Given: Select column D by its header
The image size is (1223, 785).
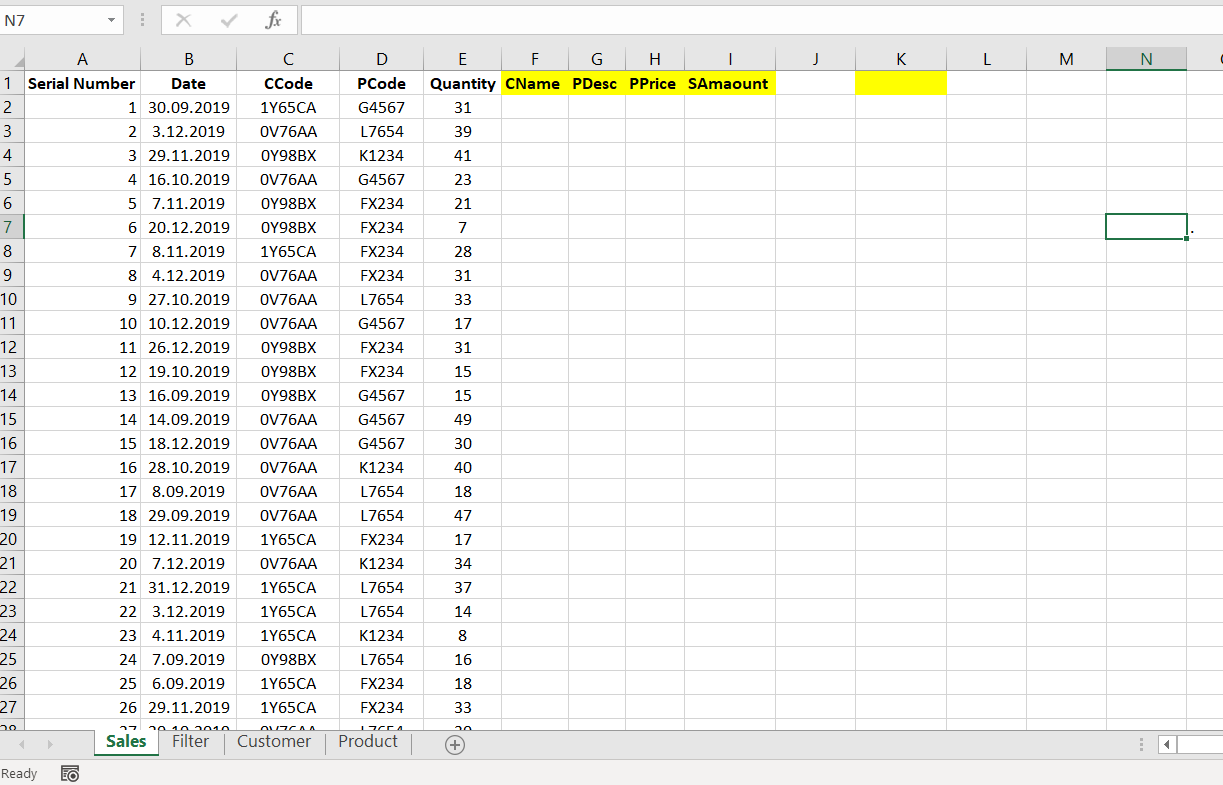Looking at the screenshot, I should 382,58.
